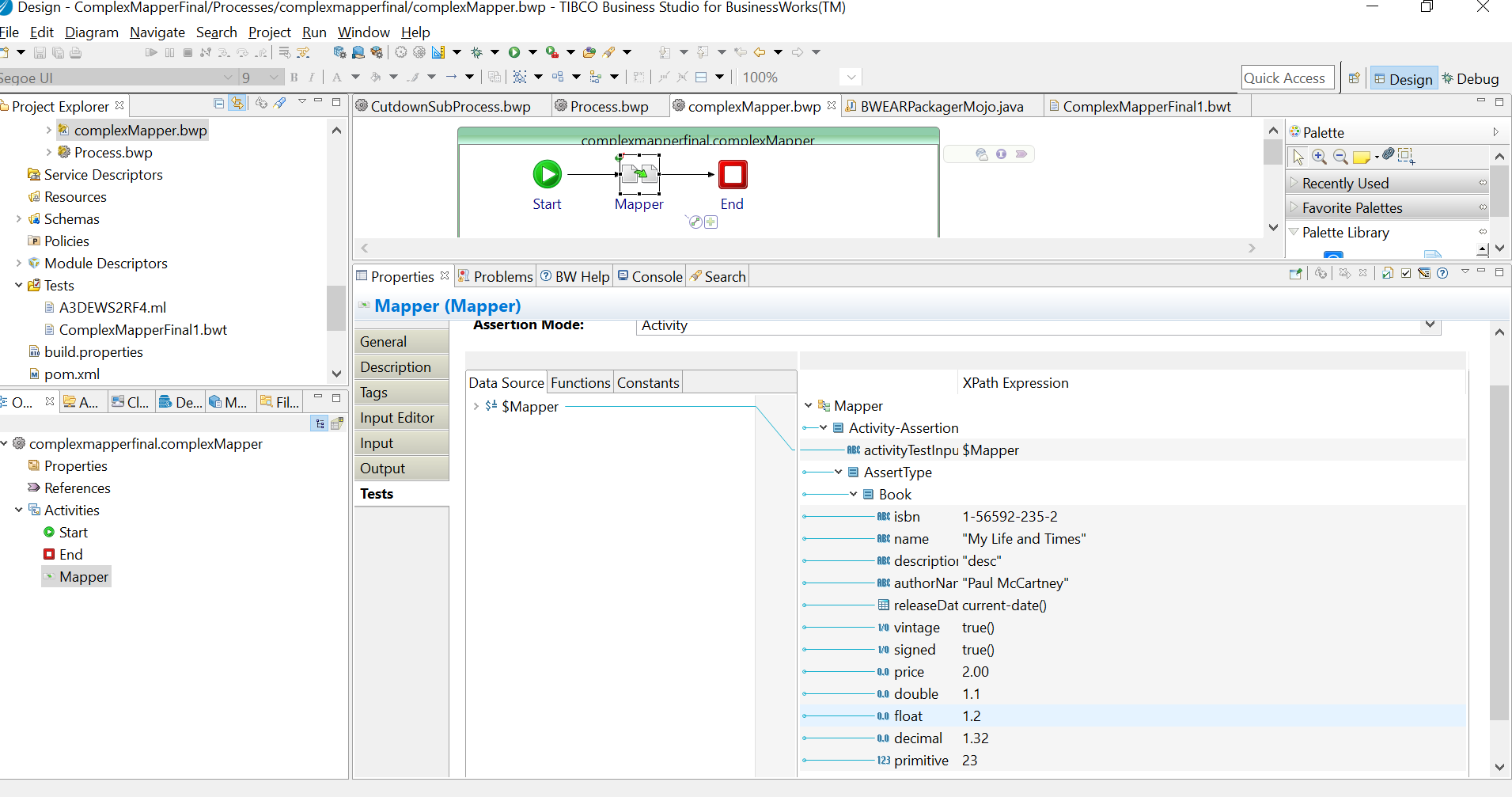Click the Quick Access field
The image size is (1512, 797).
tap(1288, 78)
